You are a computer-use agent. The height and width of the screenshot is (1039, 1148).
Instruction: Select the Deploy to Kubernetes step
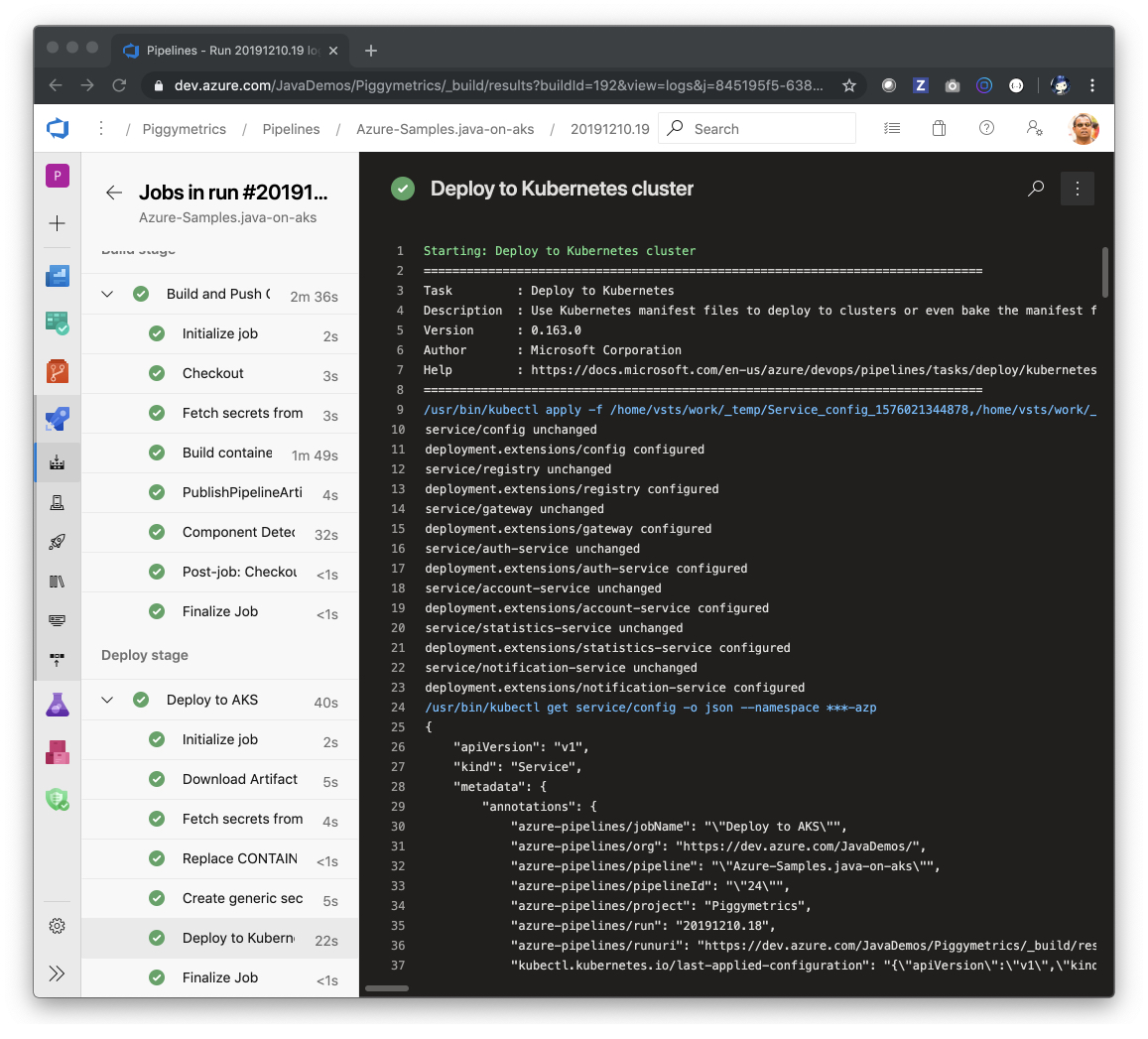click(219, 939)
